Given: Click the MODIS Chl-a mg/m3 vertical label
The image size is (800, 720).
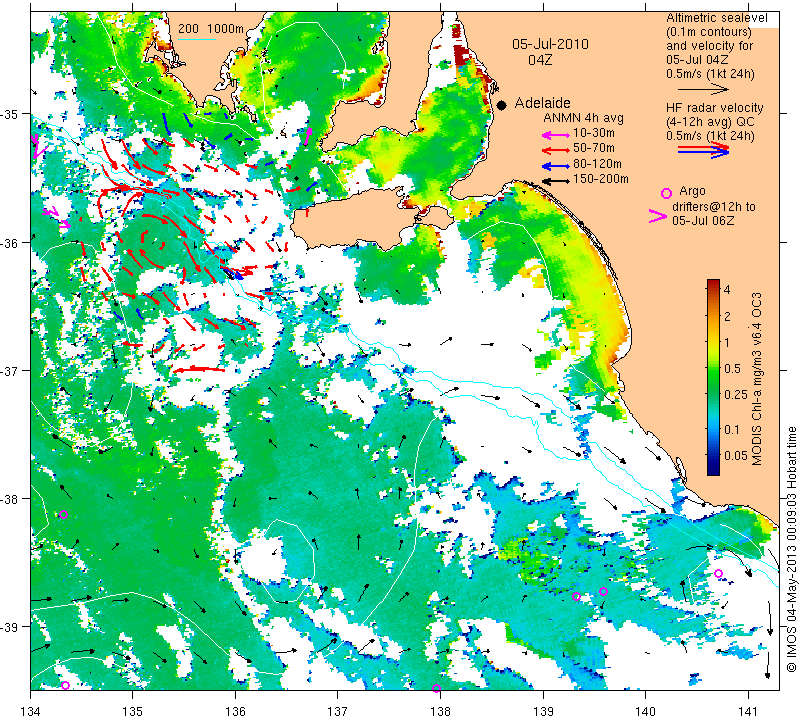Looking at the screenshot, I should click(x=757, y=379).
